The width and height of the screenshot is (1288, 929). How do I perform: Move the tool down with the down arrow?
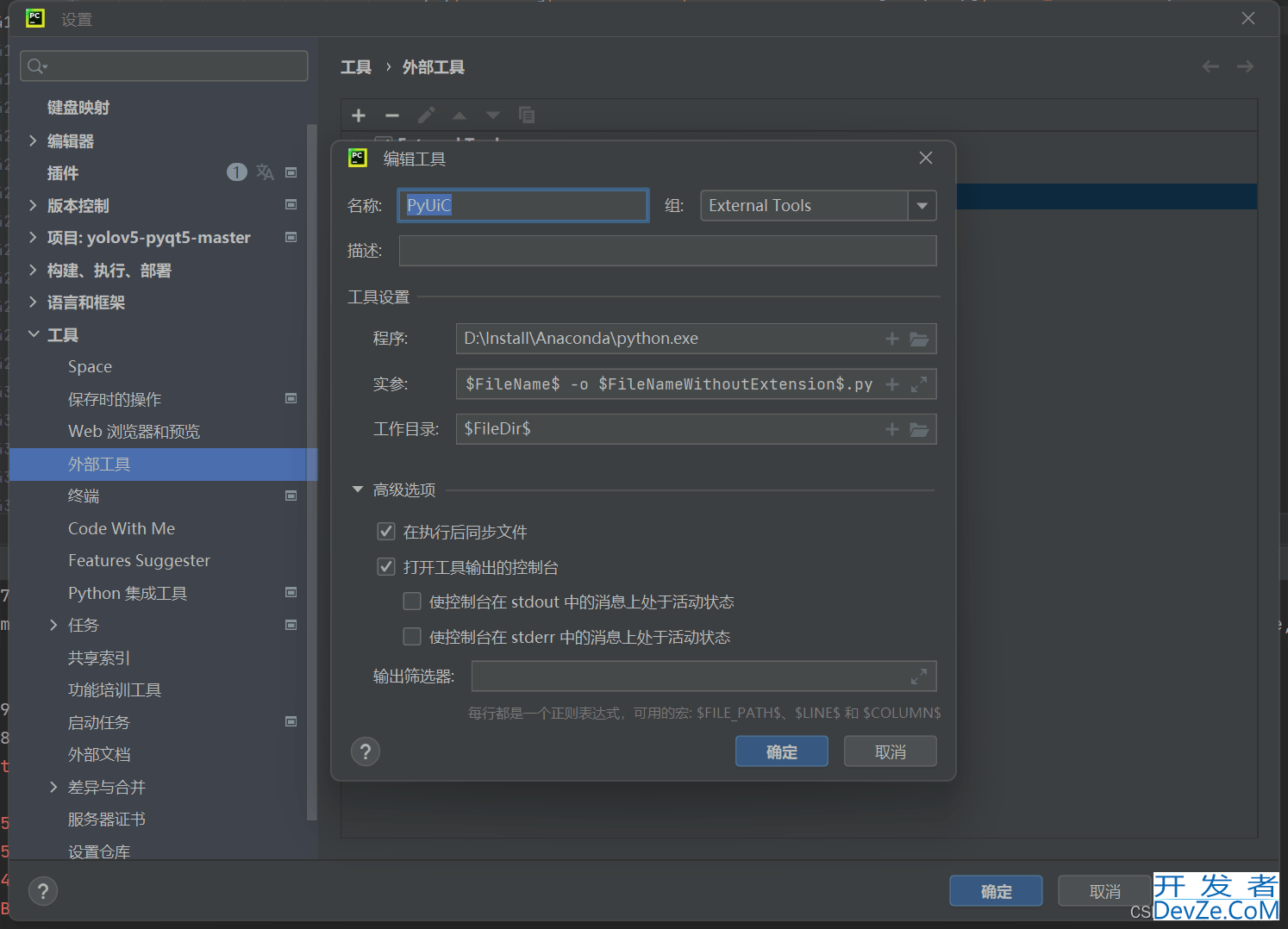[493, 115]
